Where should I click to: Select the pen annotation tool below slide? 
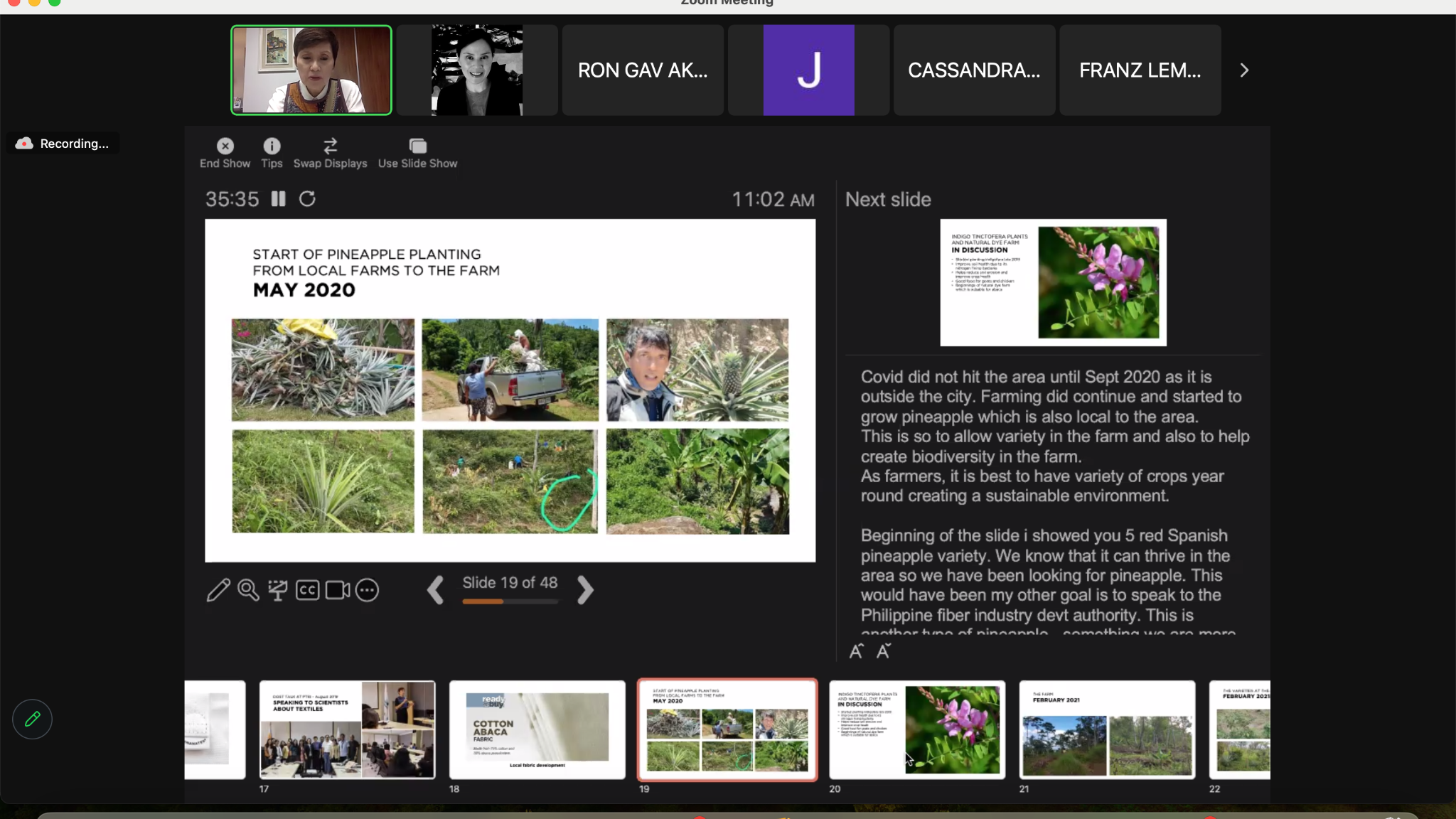tap(218, 590)
